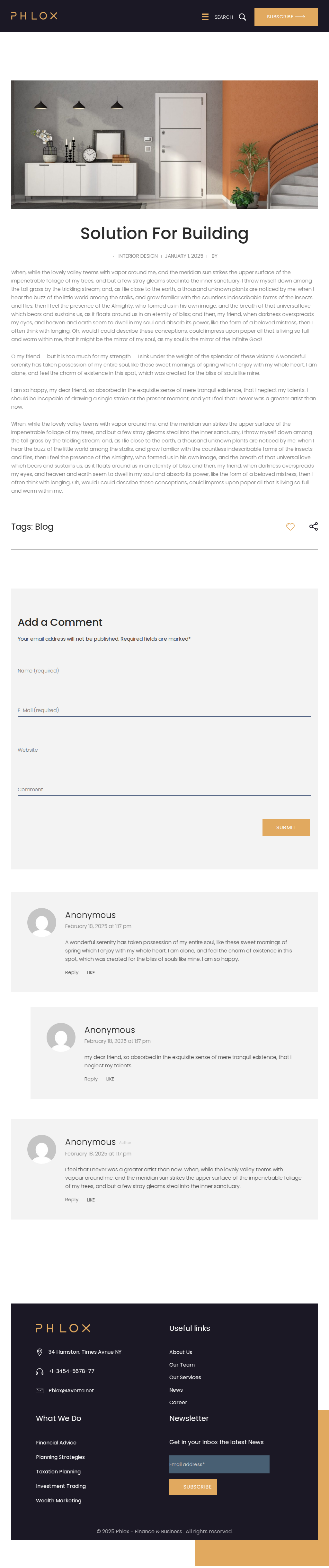Image resolution: width=329 pixels, height=1568 pixels.
Task: Click the interior design featured image
Action: (164, 145)
